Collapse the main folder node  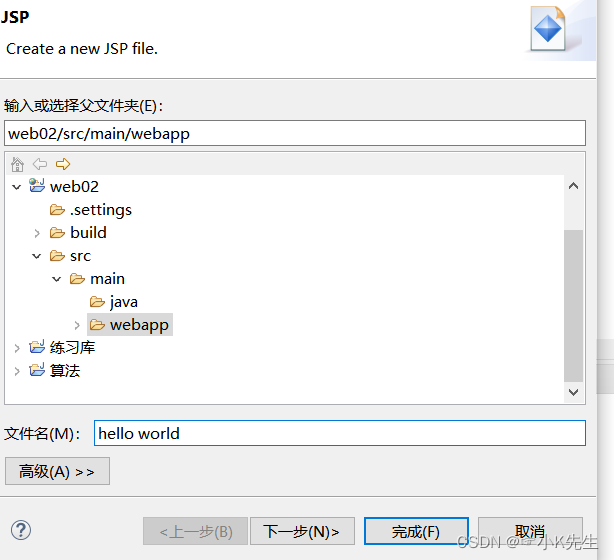click(56, 279)
